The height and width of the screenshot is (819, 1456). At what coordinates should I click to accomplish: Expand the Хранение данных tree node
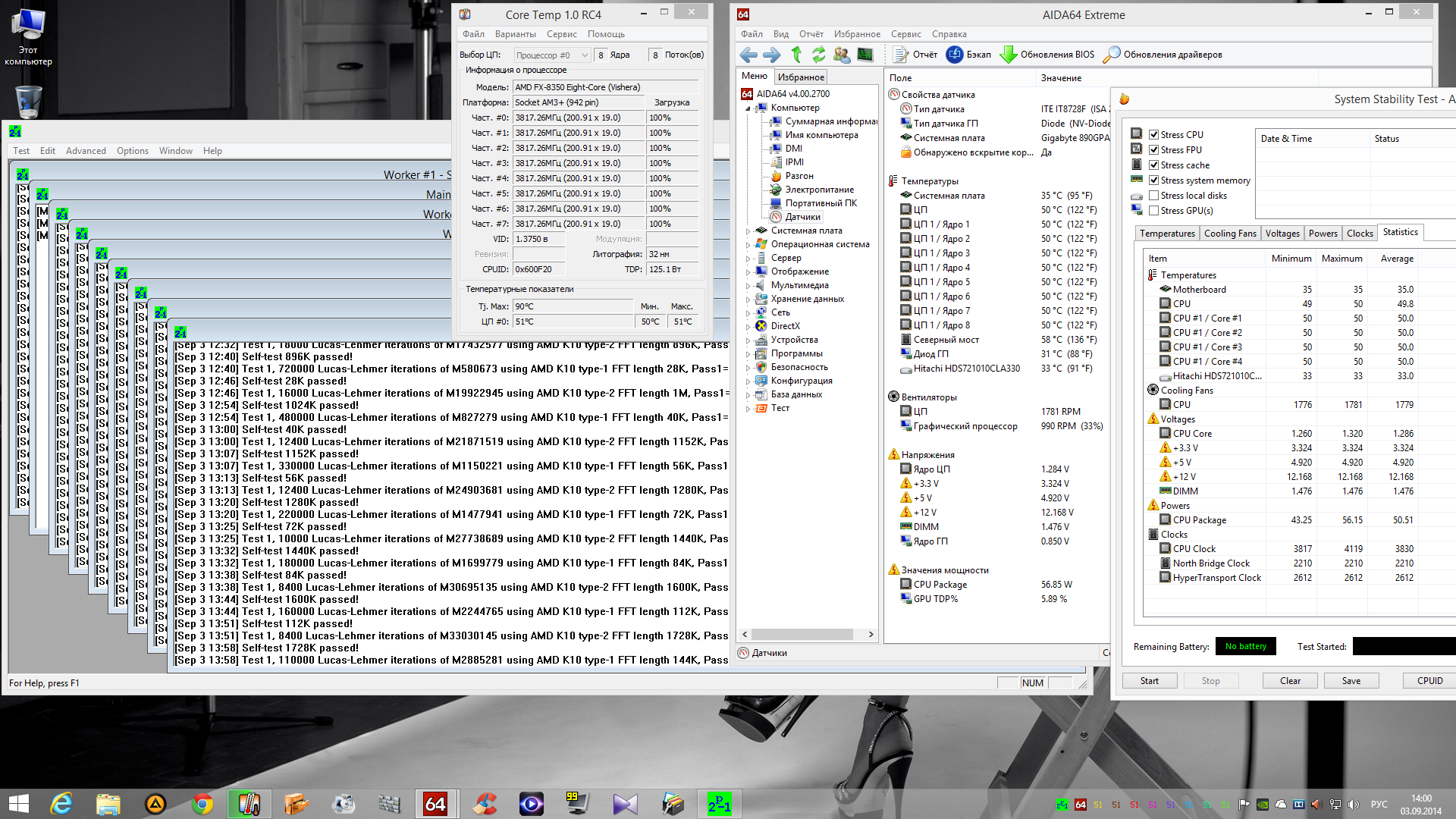pos(748,300)
